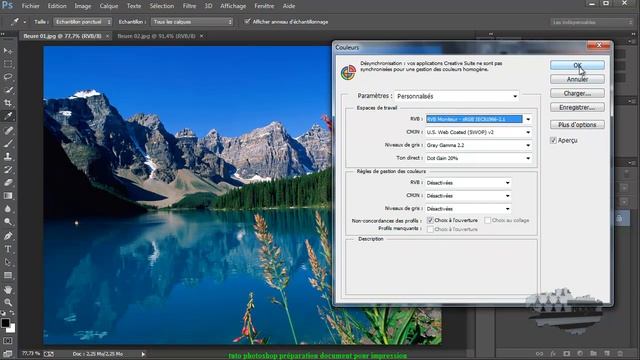
Task: Select the Clone Stamp tool
Action: (8, 156)
